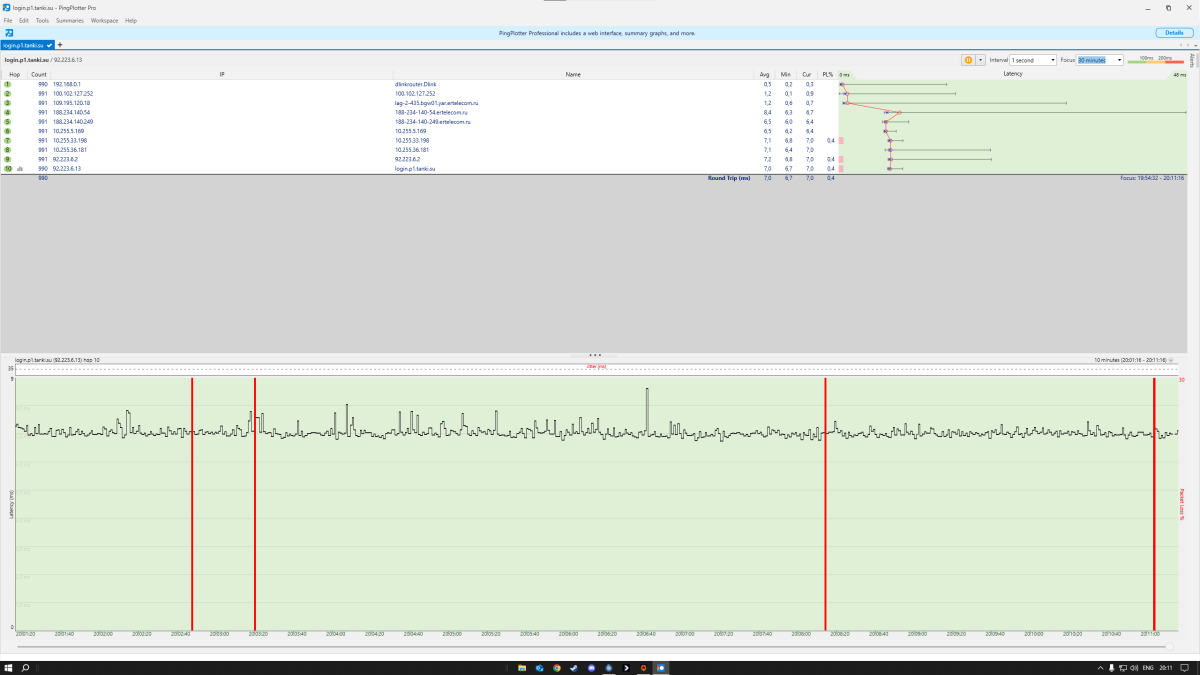The width and height of the screenshot is (1200, 675).
Task: Pause the trace with the orange button
Action: pyautogui.click(x=968, y=60)
